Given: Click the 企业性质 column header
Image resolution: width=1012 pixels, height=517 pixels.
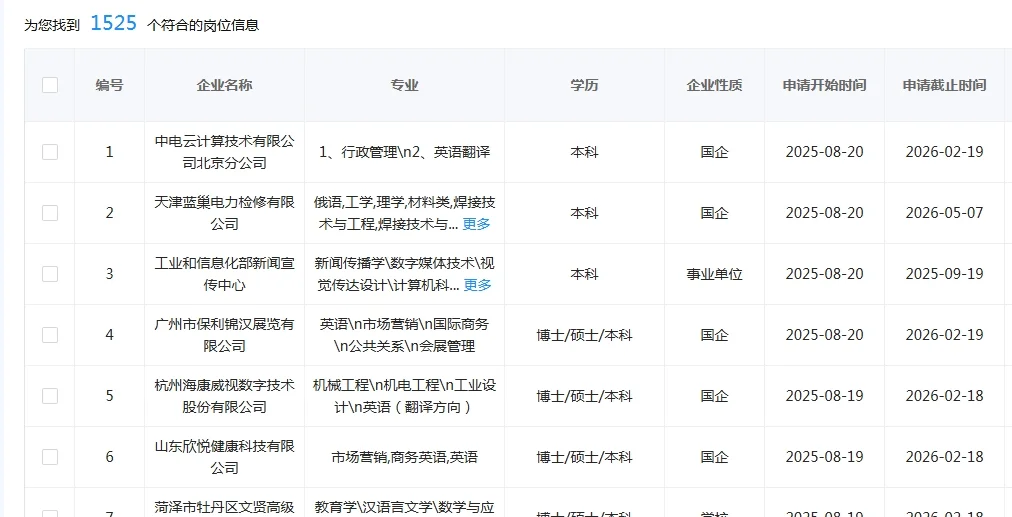Looking at the screenshot, I should 714,85.
